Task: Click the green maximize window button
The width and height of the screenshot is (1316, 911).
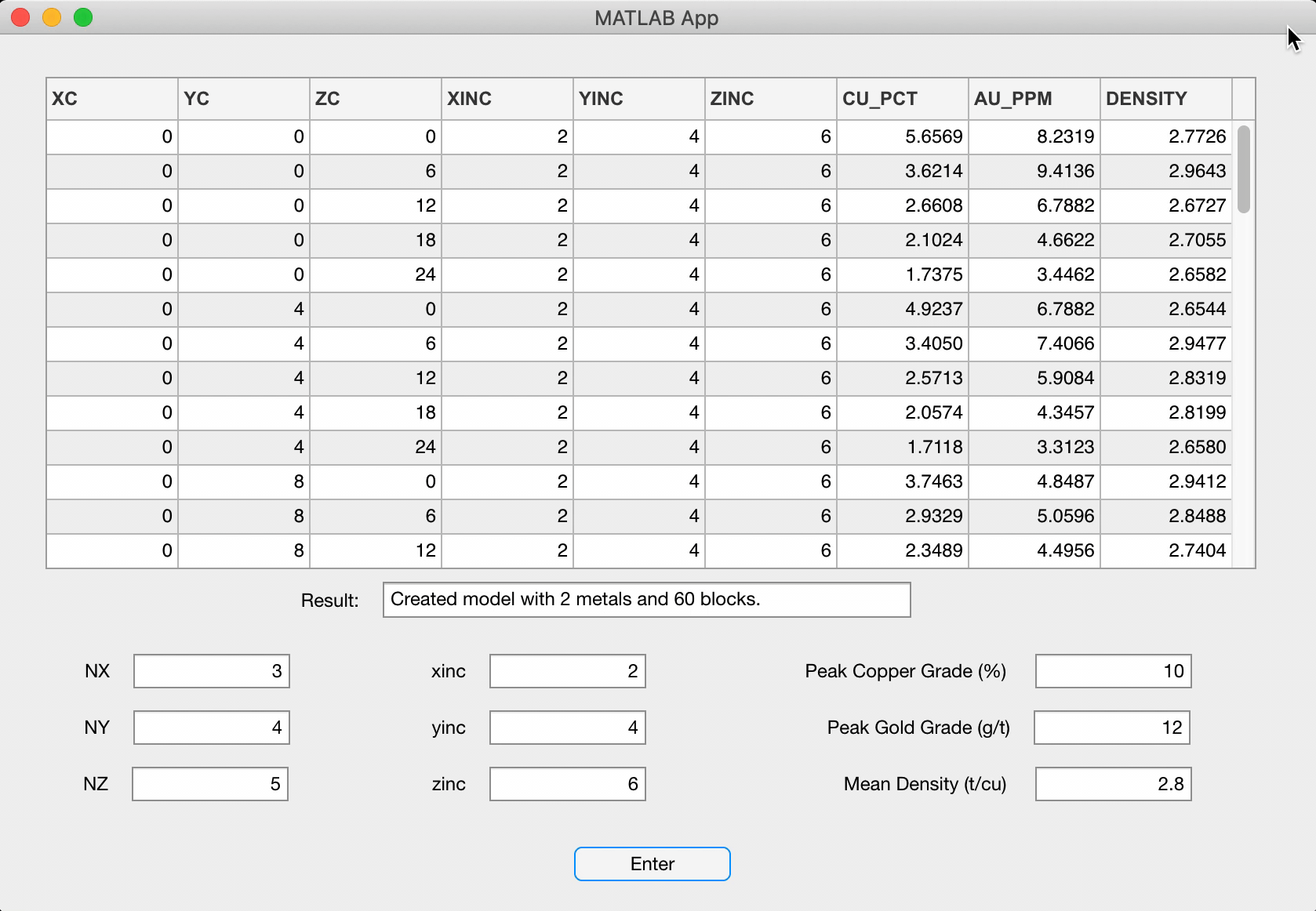Action: click(83, 17)
